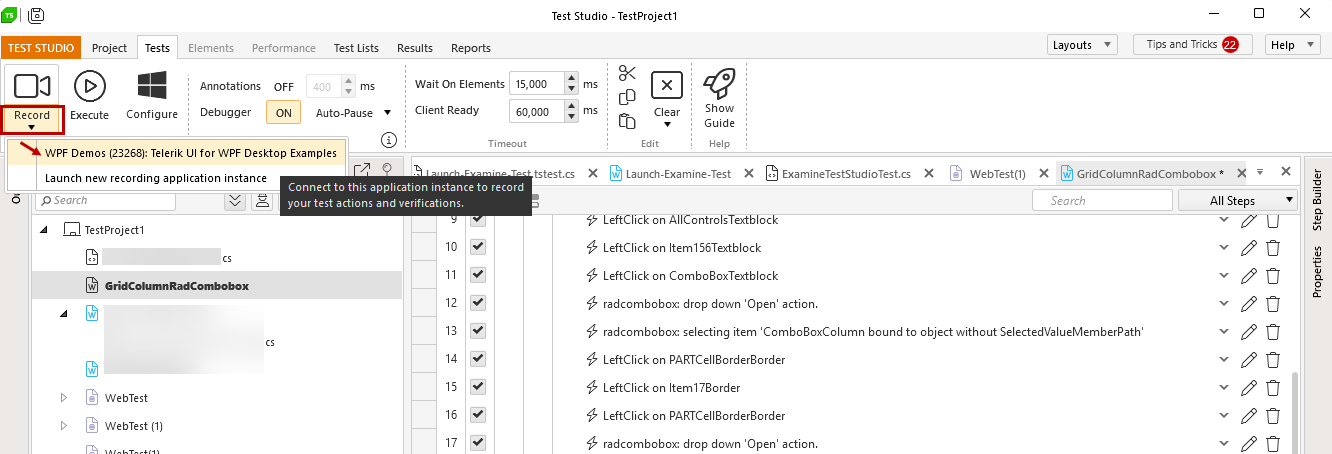Uncheck step 13 checkbox
Viewport: 1332px width, 454px height.
(477, 331)
